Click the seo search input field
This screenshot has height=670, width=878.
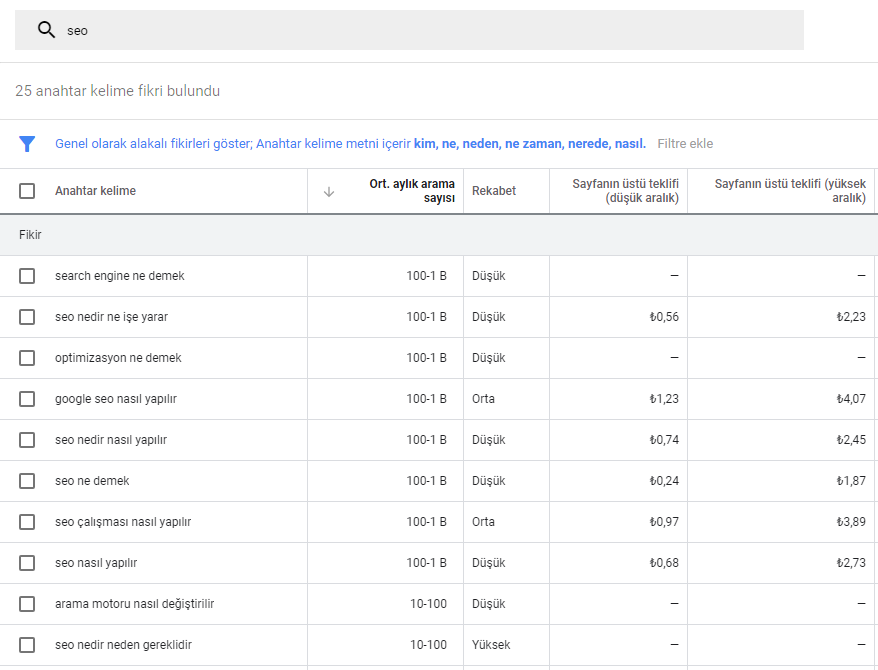coord(430,30)
